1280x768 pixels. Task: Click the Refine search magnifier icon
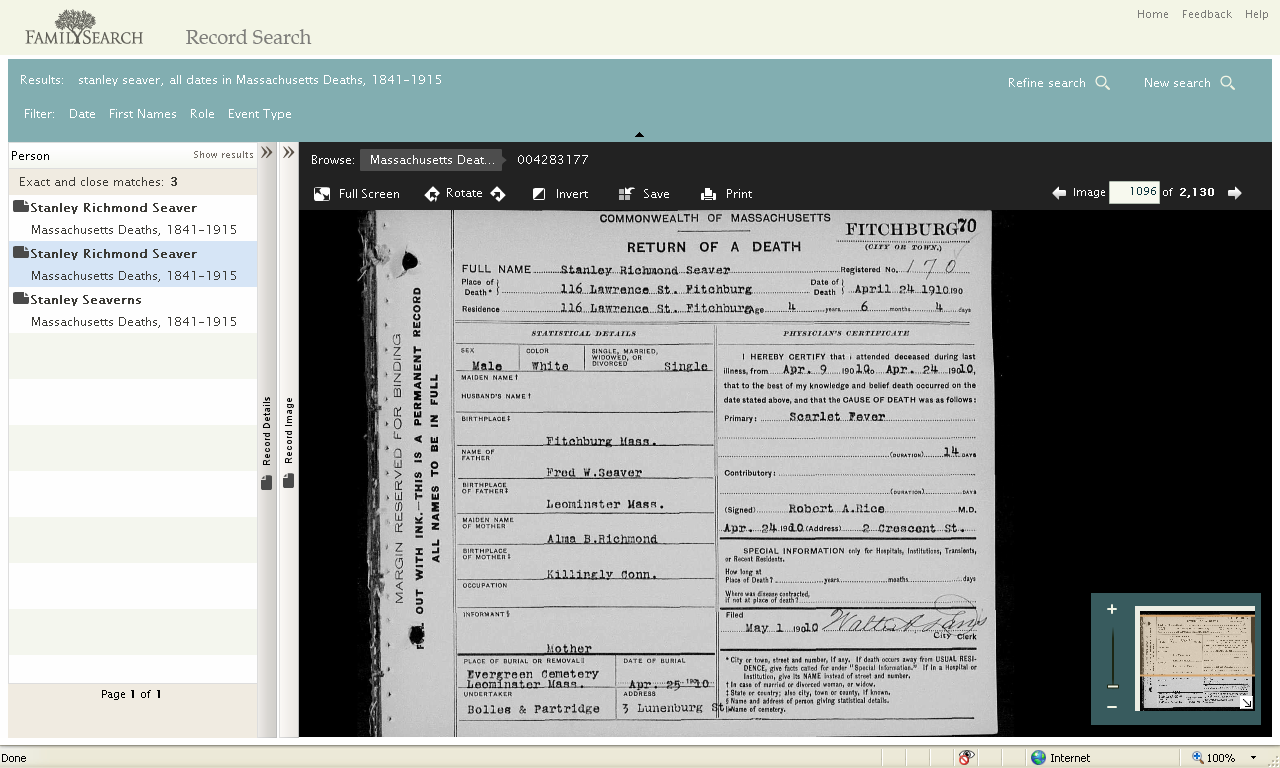(1103, 83)
